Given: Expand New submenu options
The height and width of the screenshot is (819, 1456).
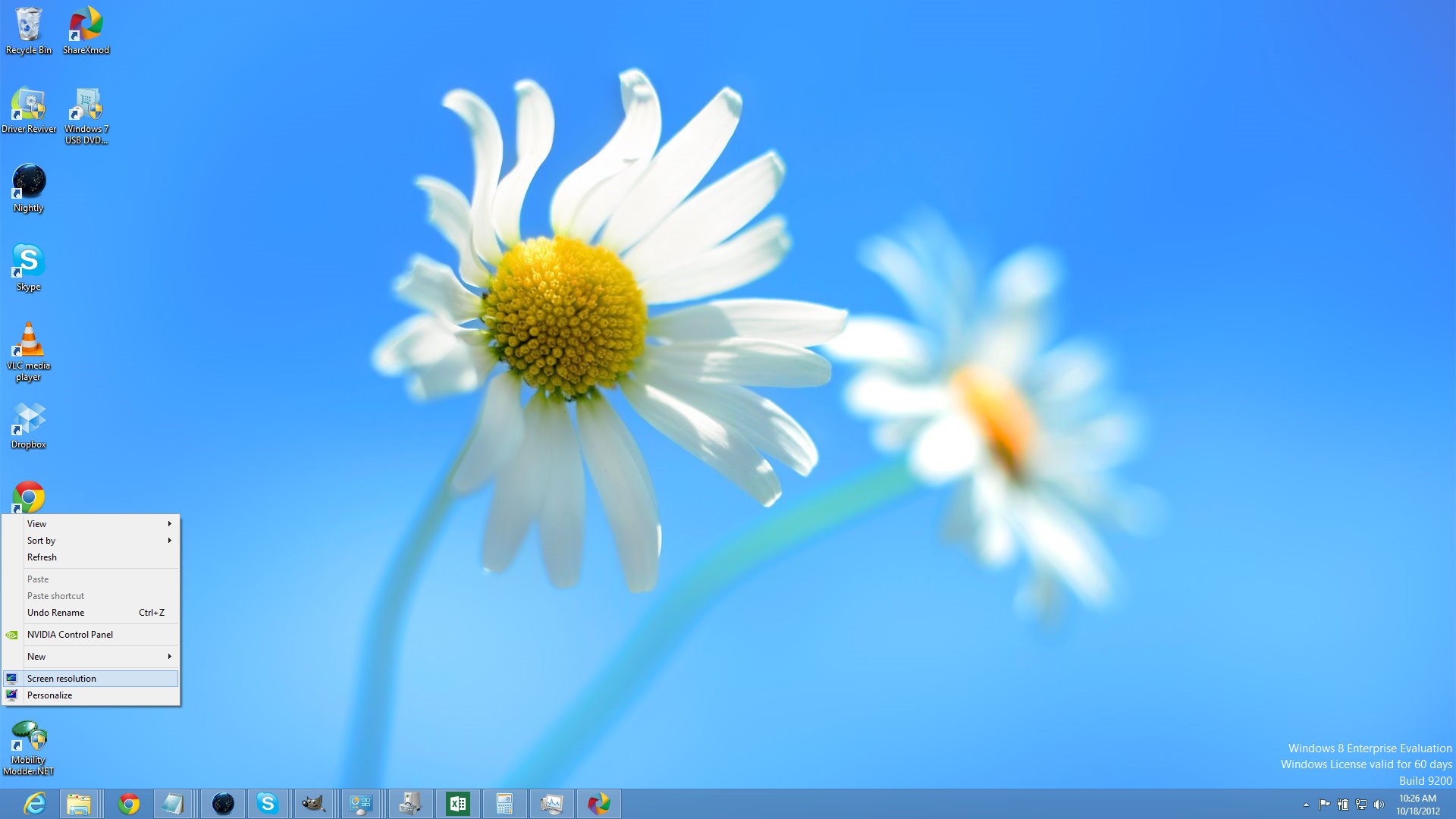Looking at the screenshot, I should coord(91,656).
